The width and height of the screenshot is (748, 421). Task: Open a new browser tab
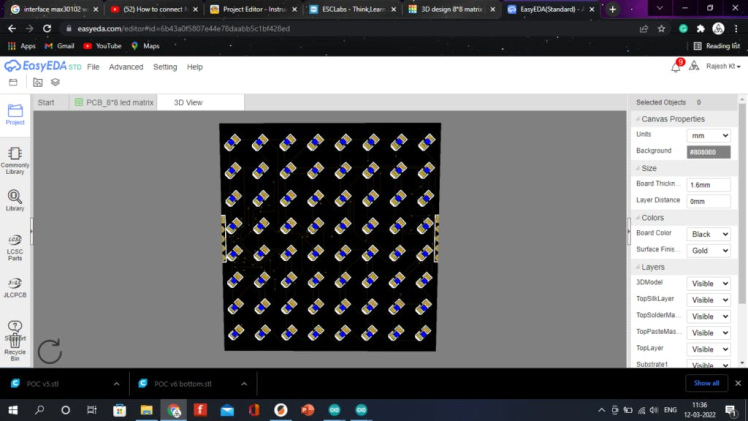click(x=613, y=9)
